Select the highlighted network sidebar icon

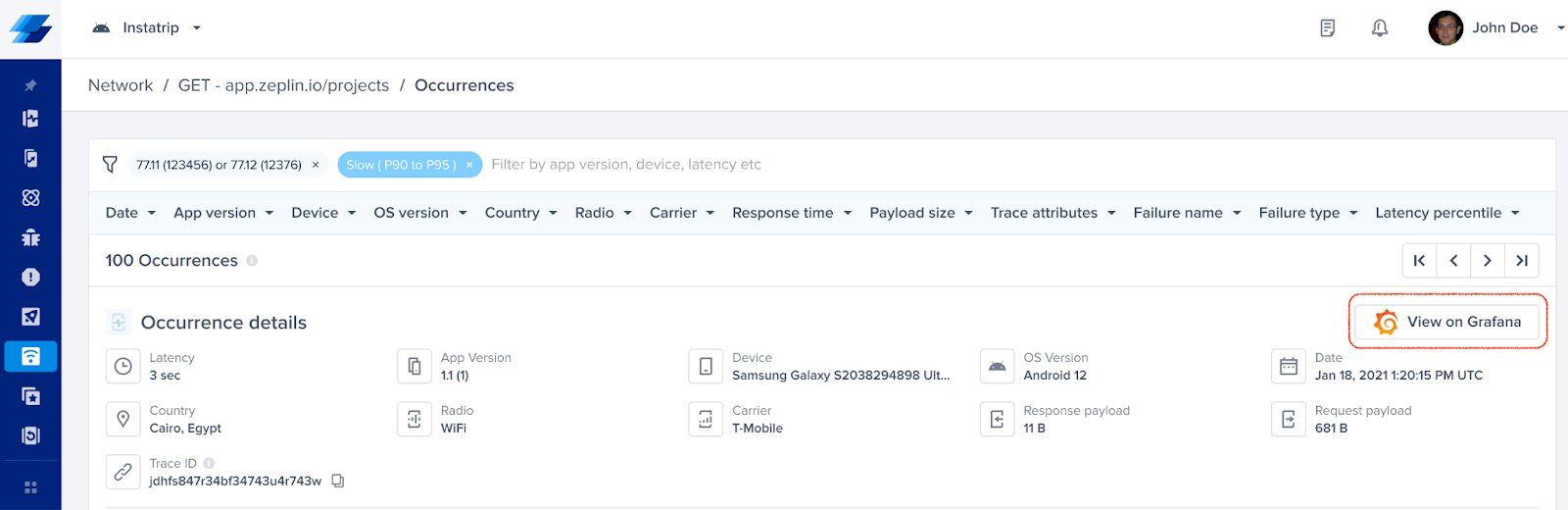[30, 356]
